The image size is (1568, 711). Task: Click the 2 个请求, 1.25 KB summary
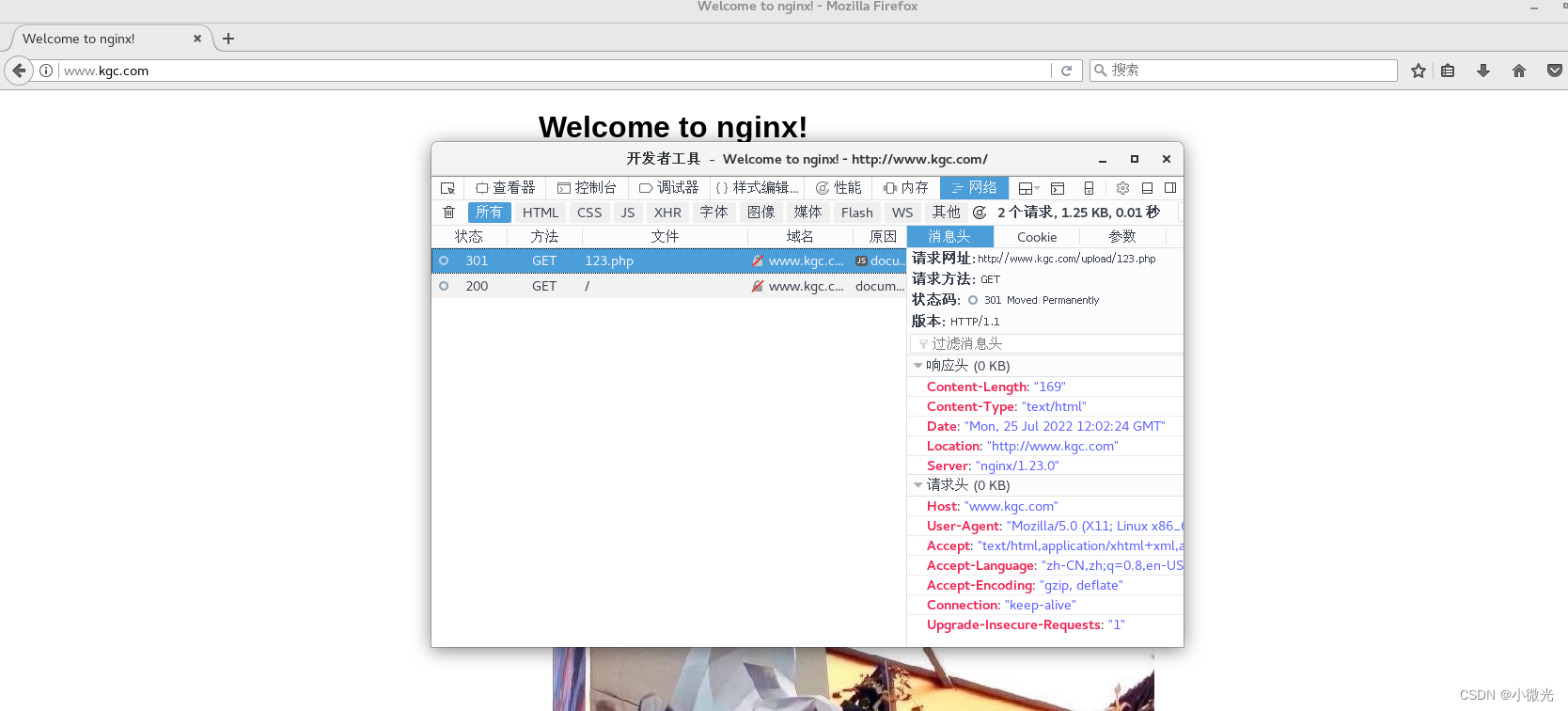(1078, 213)
